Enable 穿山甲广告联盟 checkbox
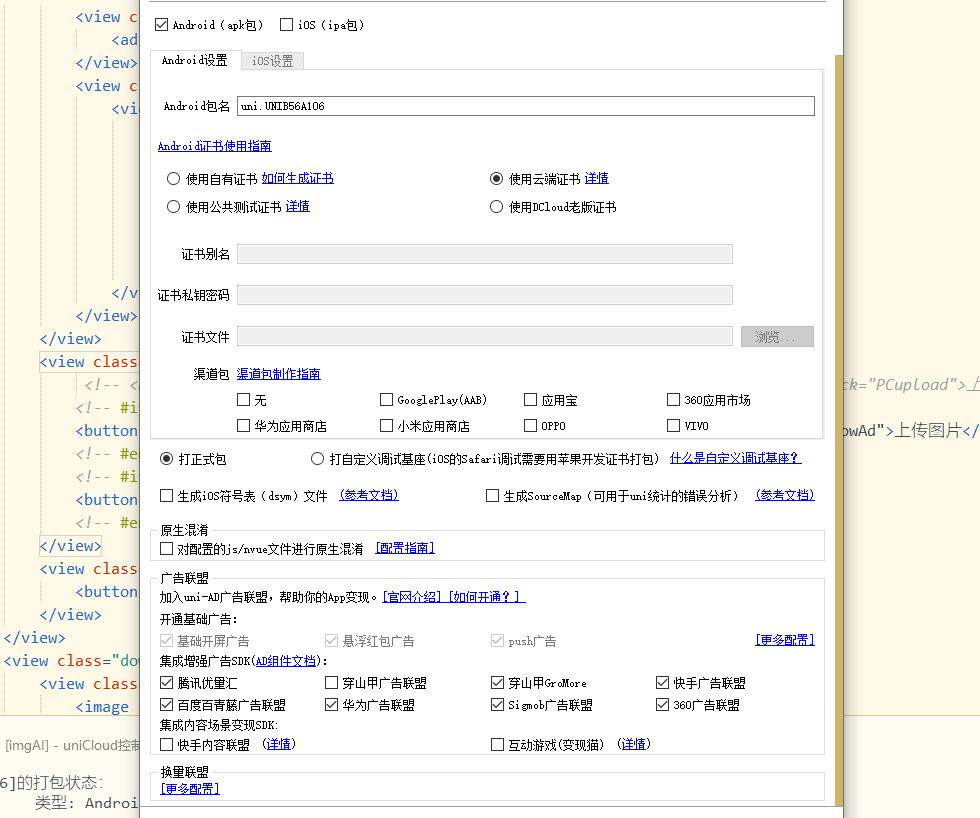This screenshot has height=818, width=980. tap(331, 683)
